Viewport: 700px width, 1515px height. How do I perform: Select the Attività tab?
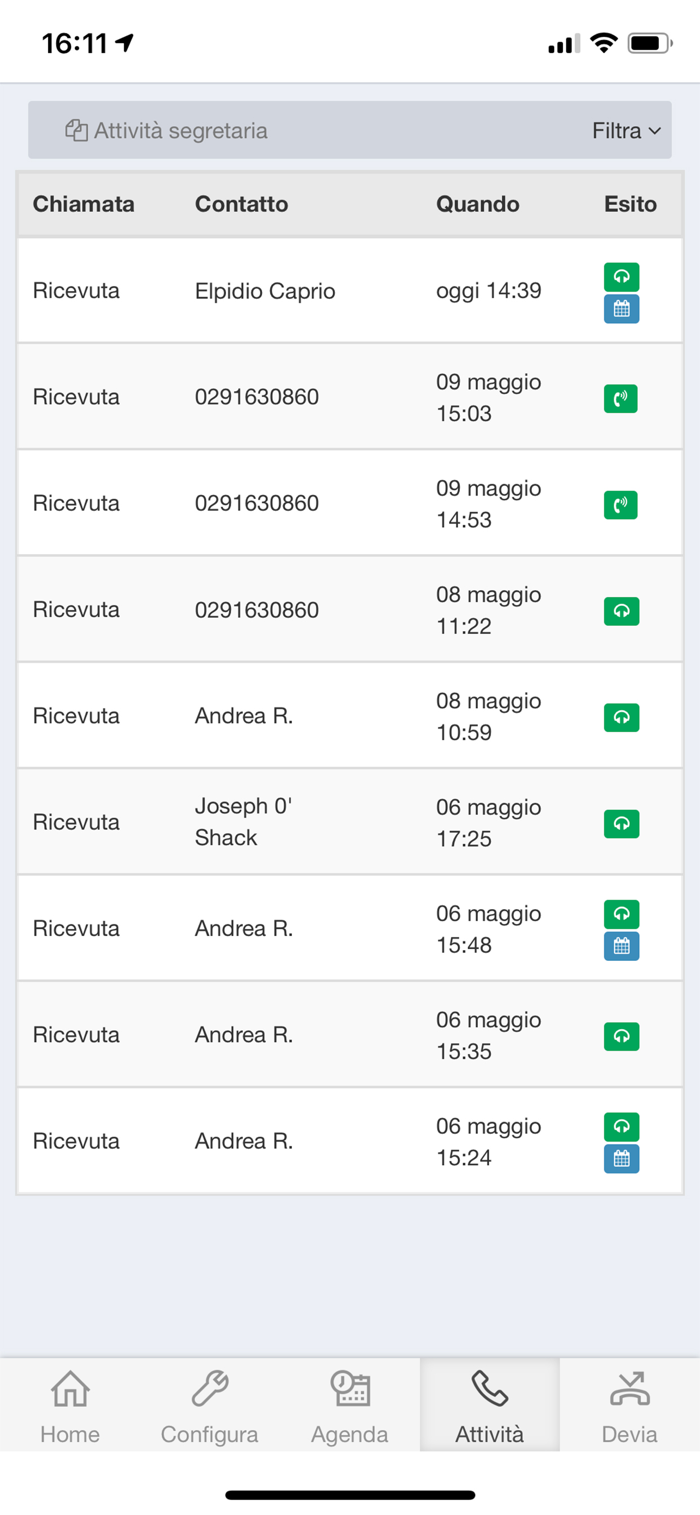(490, 1405)
